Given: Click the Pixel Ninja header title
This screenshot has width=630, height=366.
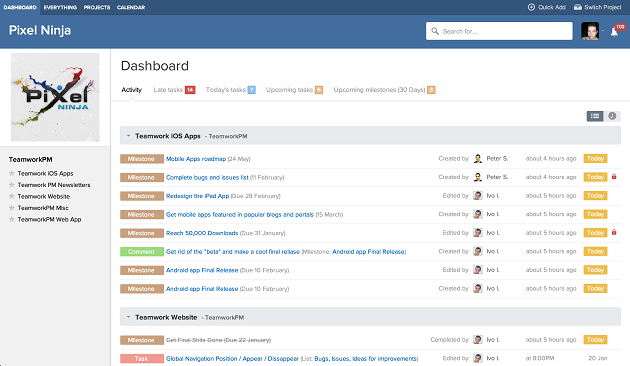Looking at the screenshot, I should pos(40,31).
